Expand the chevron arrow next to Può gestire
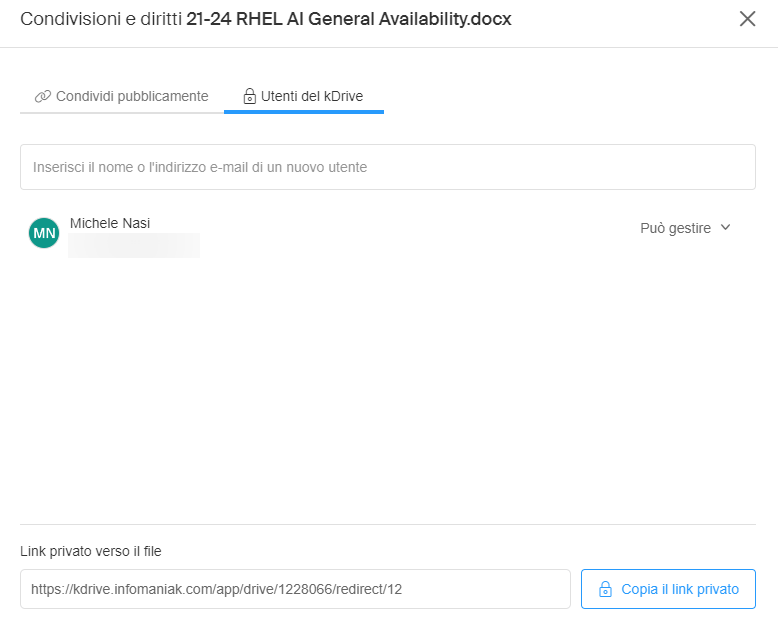This screenshot has width=778, height=627. click(x=726, y=228)
